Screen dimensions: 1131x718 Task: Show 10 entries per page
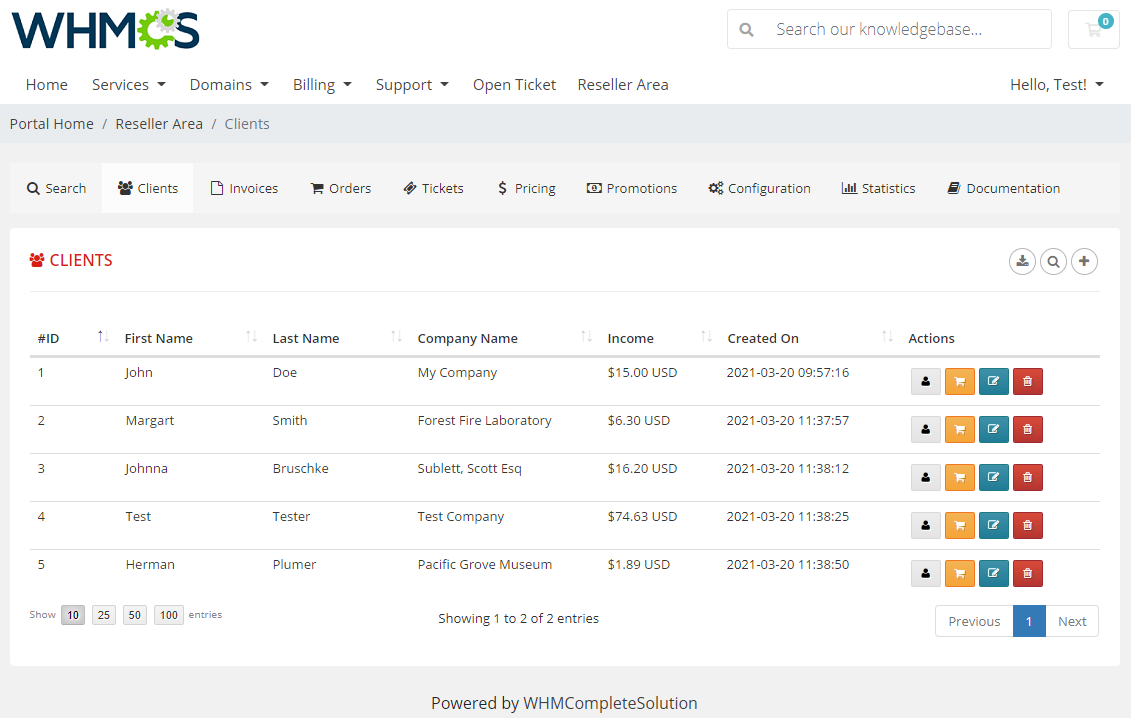(x=73, y=615)
